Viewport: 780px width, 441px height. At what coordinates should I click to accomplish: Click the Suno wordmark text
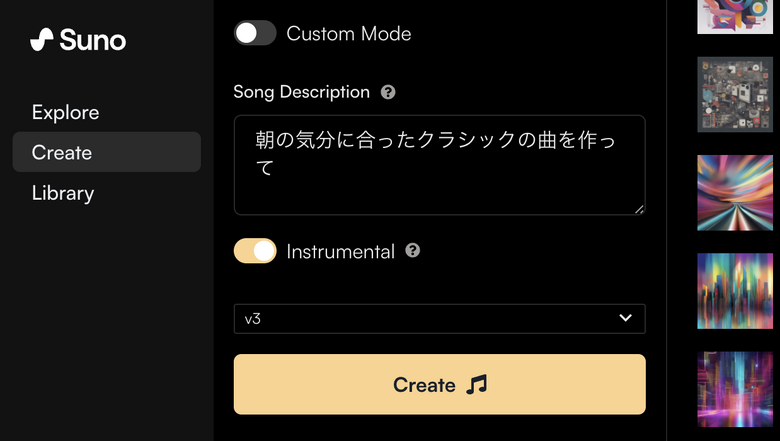[93, 41]
